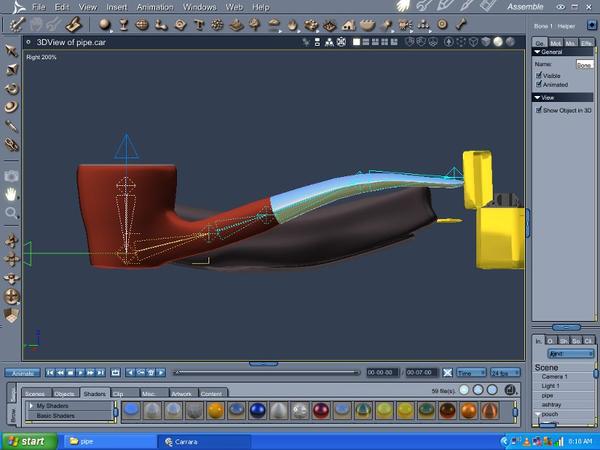This screenshot has height=450, width=600.
Task: Switch to the Objects browser tab
Action: click(x=64, y=393)
